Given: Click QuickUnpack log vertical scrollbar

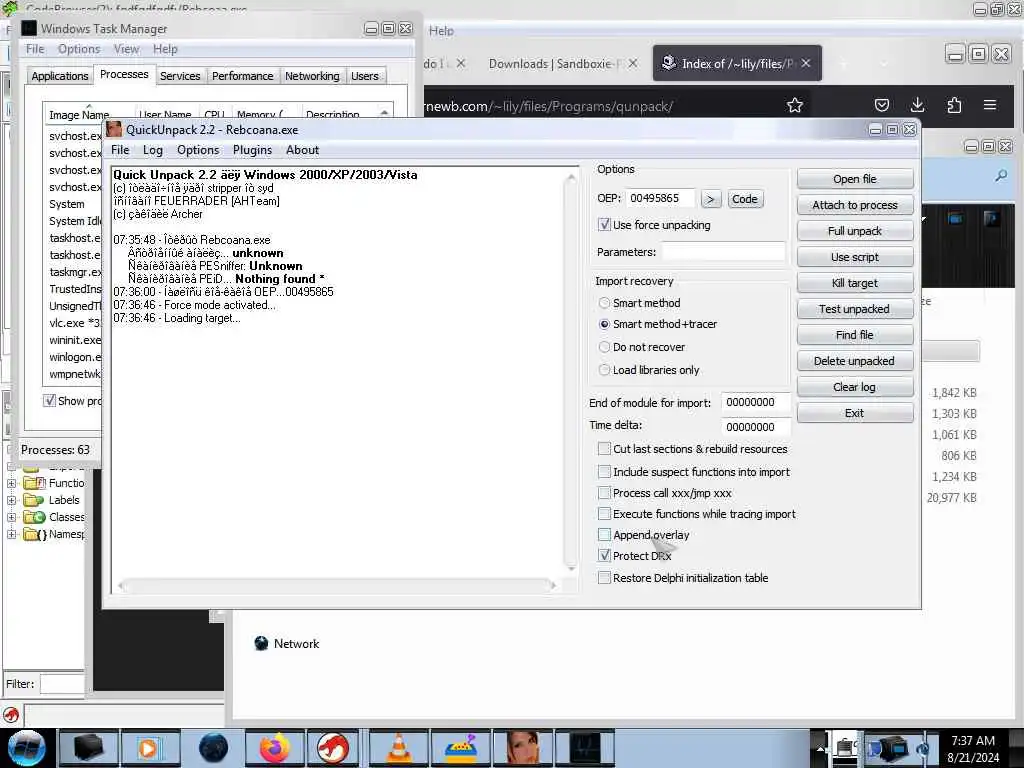Looking at the screenshot, I should point(571,372).
